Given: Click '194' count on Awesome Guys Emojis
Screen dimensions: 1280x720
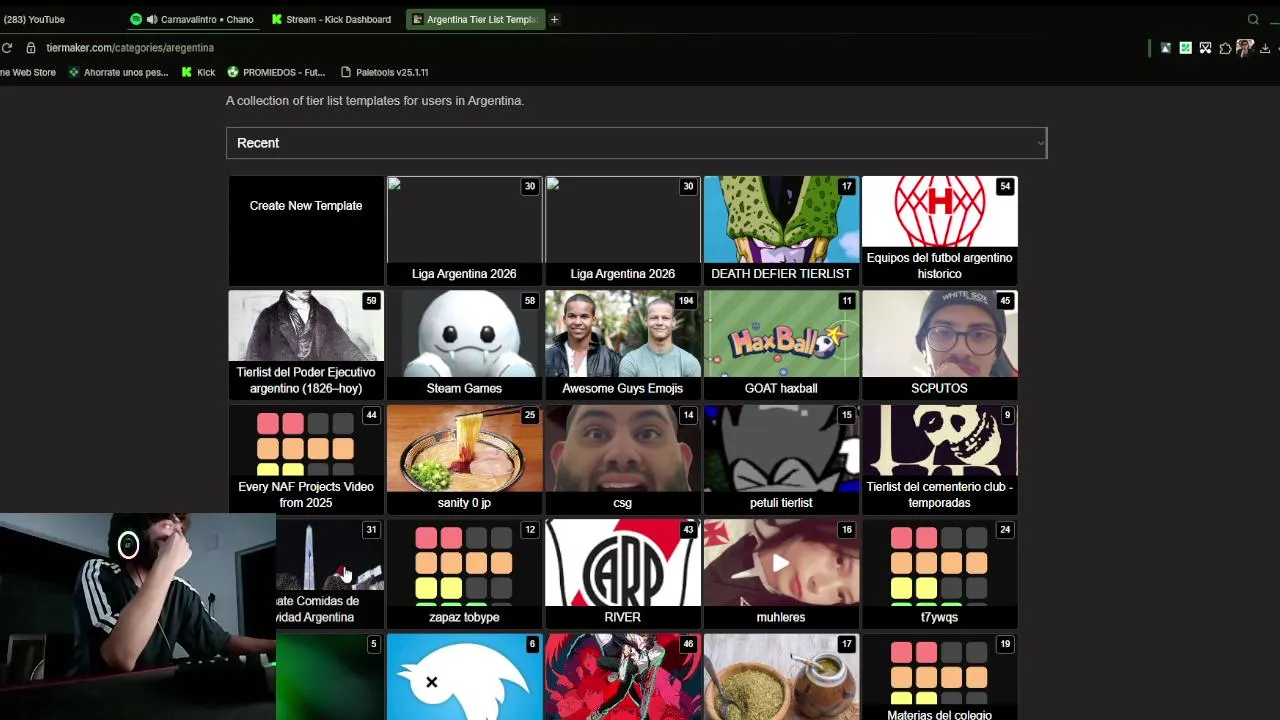Looking at the screenshot, I should coord(686,301).
